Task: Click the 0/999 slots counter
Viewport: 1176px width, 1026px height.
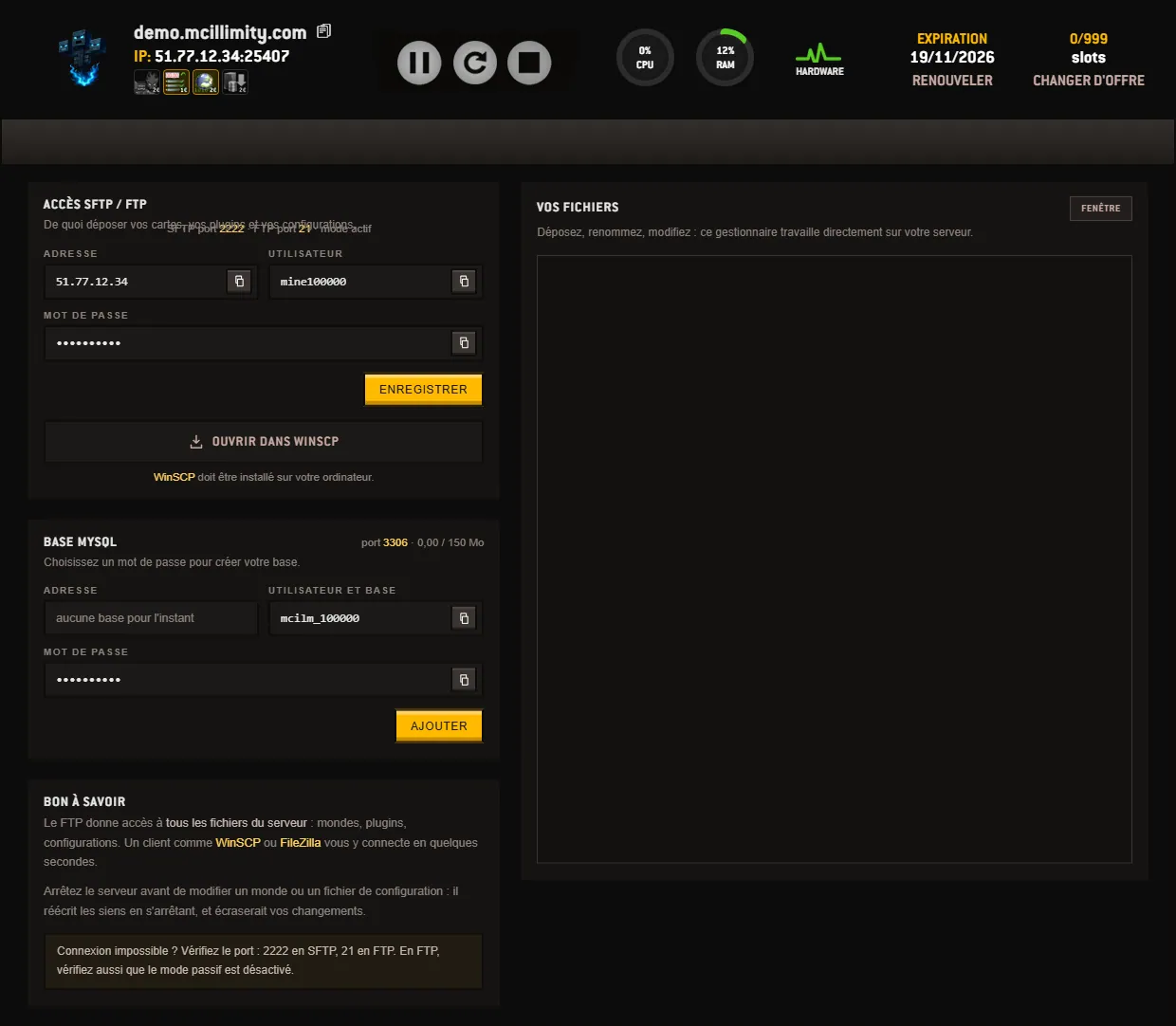Action: coord(1089,48)
